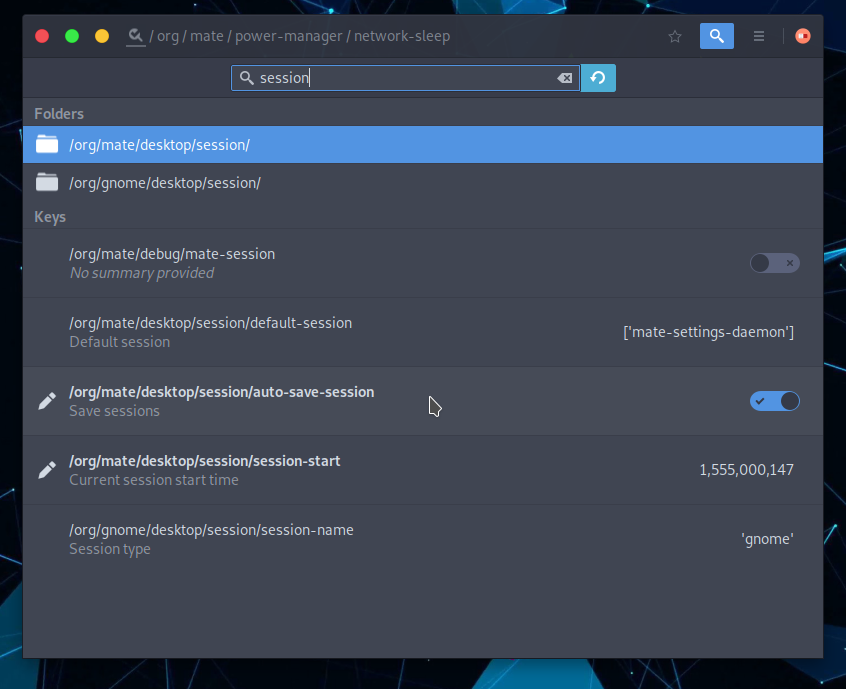Image resolution: width=846 pixels, height=689 pixels.
Task: Navigate to 'mate' in the path bar
Action: [x=207, y=36]
